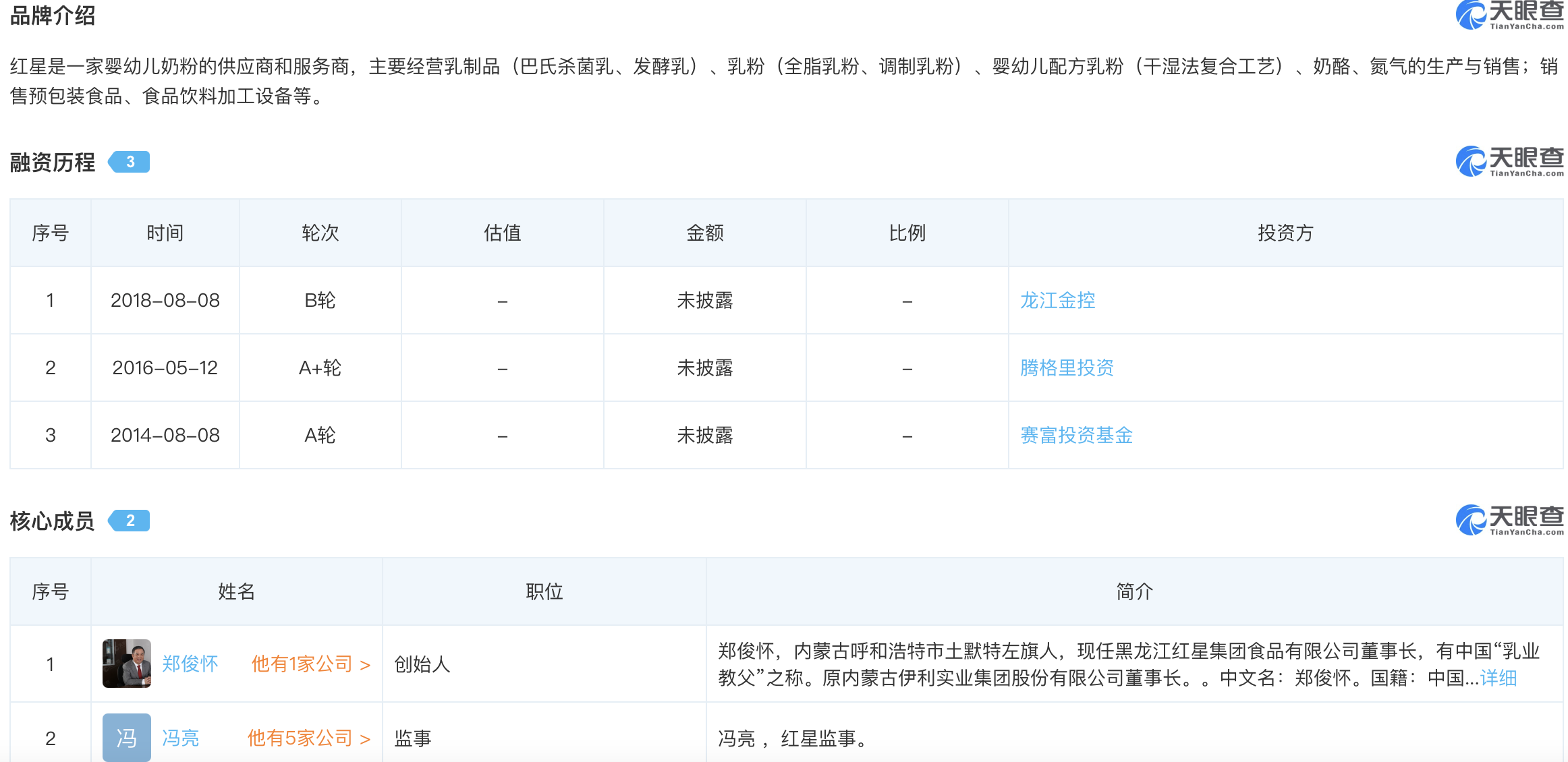The image size is (1568, 762).
Task: Click the Tianyancha logo beside 融资历程
Action: coord(1509,162)
